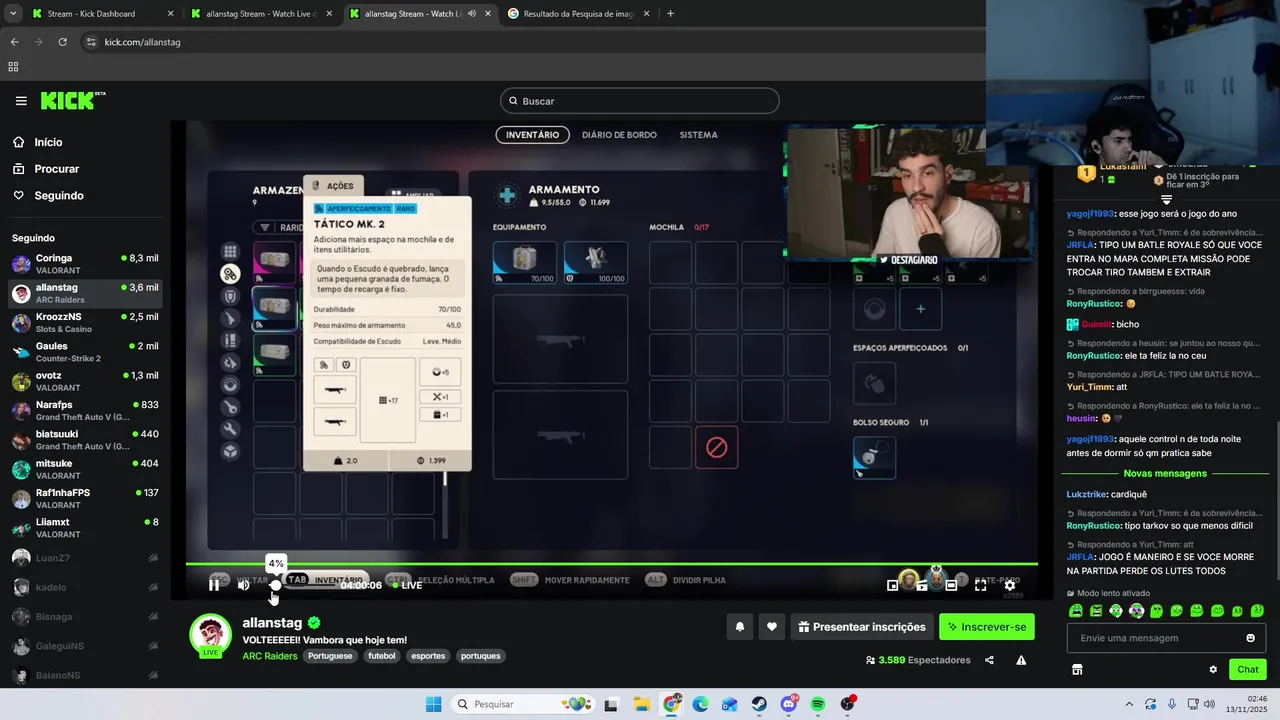Open Liiamxt channel in following list
Viewport: 1280px width, 720px height.
(85, 528)
